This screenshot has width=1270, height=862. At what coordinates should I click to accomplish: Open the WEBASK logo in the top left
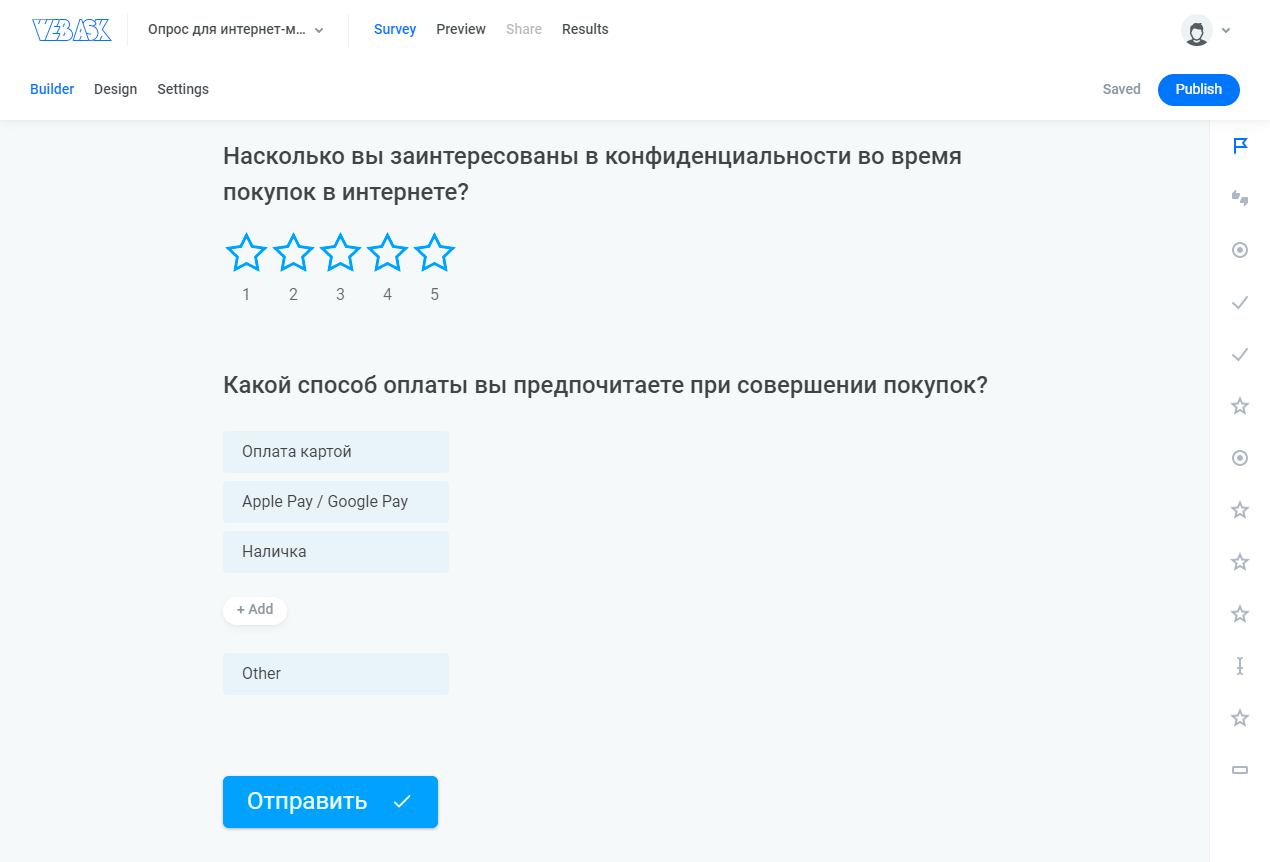click(x=72, y=29)
